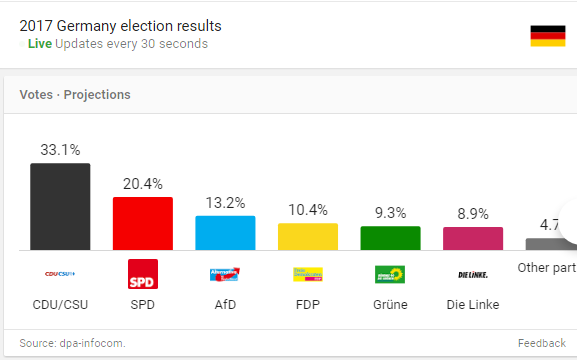Image resolution: width=577 pixels, height=360 pixels.
Task: Click the round next arrow at chart edge
Action: click(x=570, y=221)
